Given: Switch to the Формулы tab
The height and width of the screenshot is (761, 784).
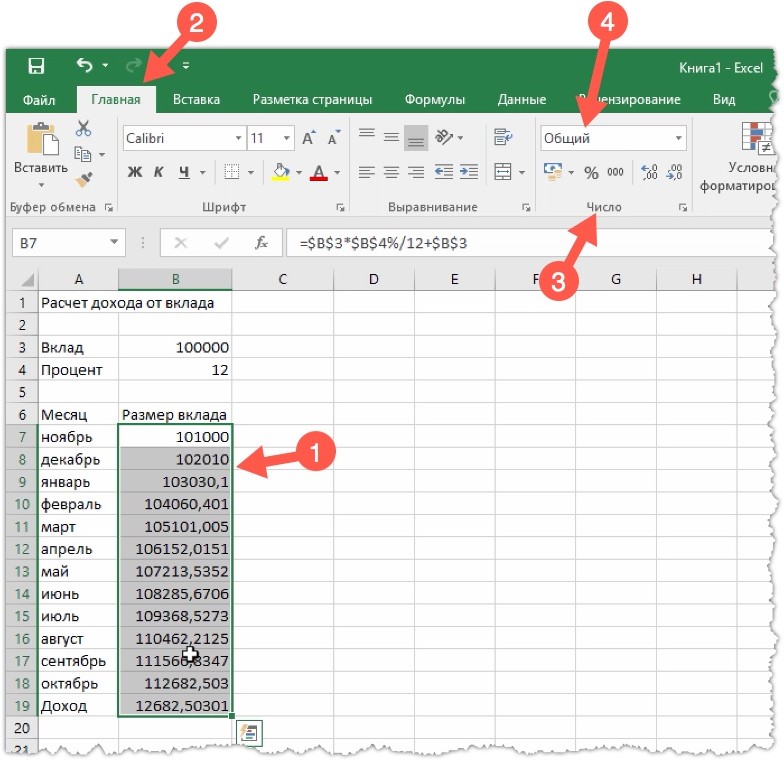Looking at the screenshot, I should [434, 100].
